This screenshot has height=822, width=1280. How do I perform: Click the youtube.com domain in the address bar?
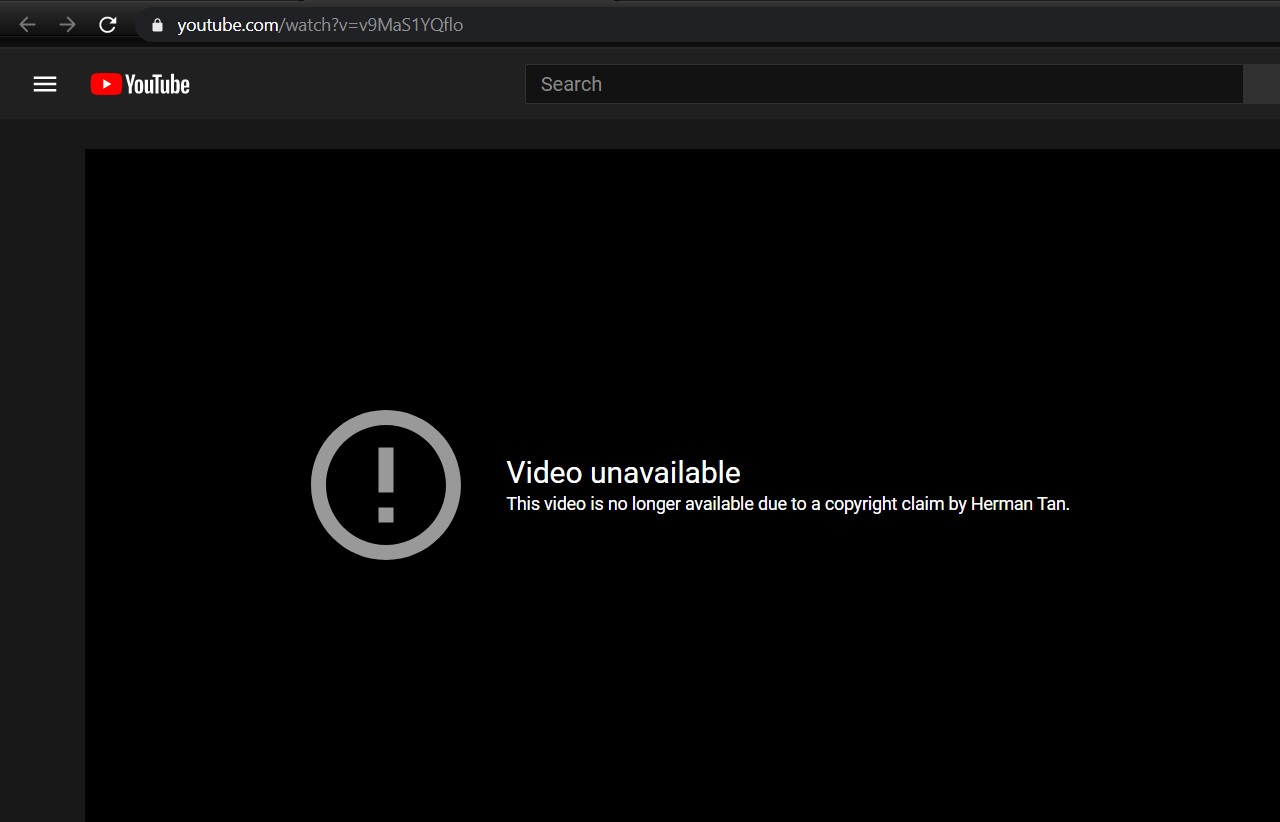tap(227, 25)
